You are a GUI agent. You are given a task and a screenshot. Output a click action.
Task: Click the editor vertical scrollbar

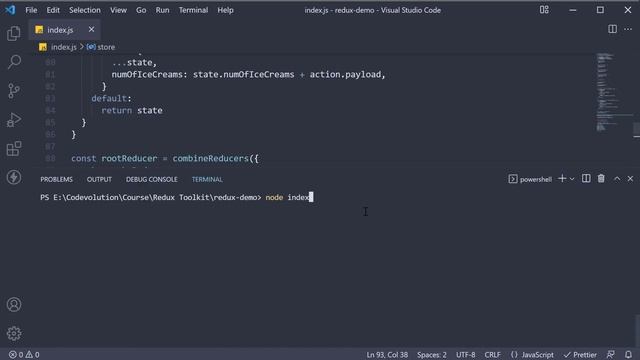click(636, 130)
